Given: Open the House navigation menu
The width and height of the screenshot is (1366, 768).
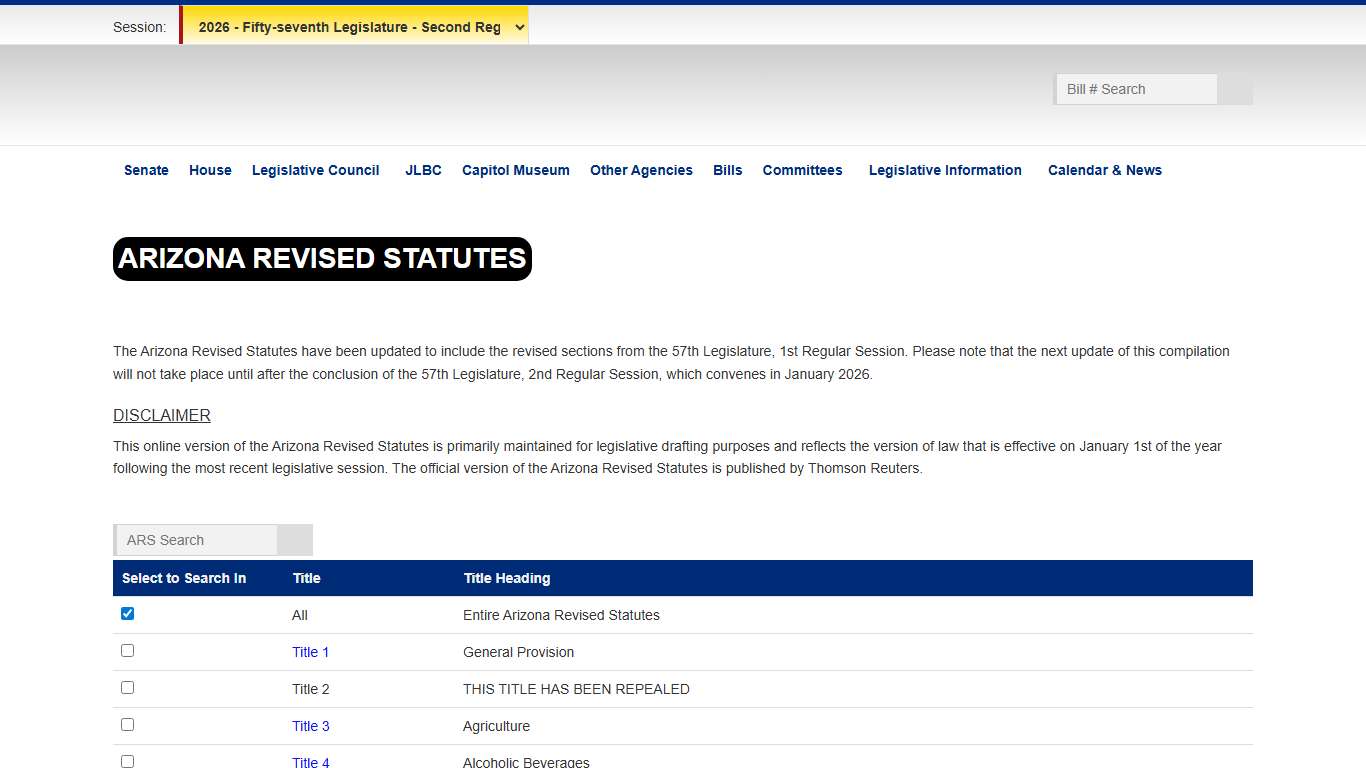Looking at the screenshot, I should [x=209, y=170].
